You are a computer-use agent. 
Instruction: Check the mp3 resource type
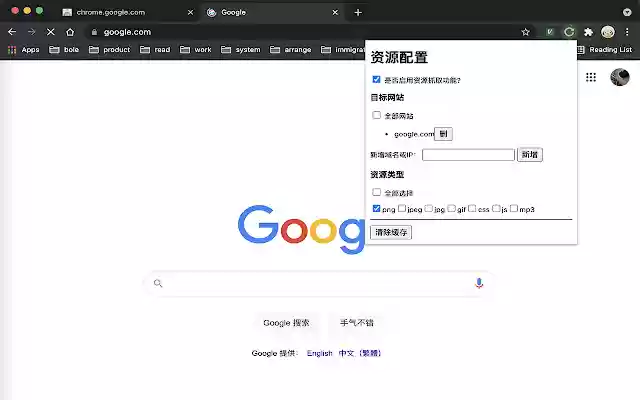point(514,209)
